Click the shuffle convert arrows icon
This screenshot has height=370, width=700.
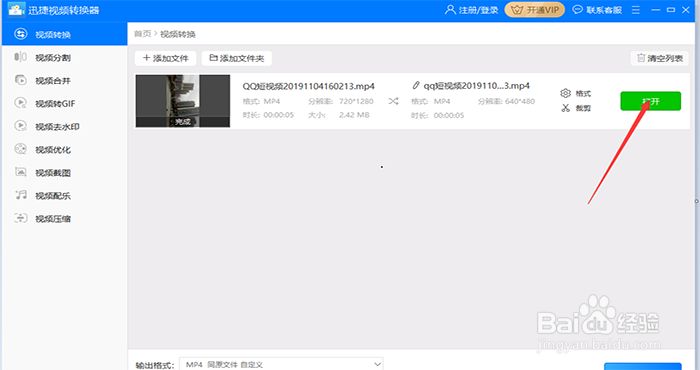pyautogui.click(x=393, y=101)
